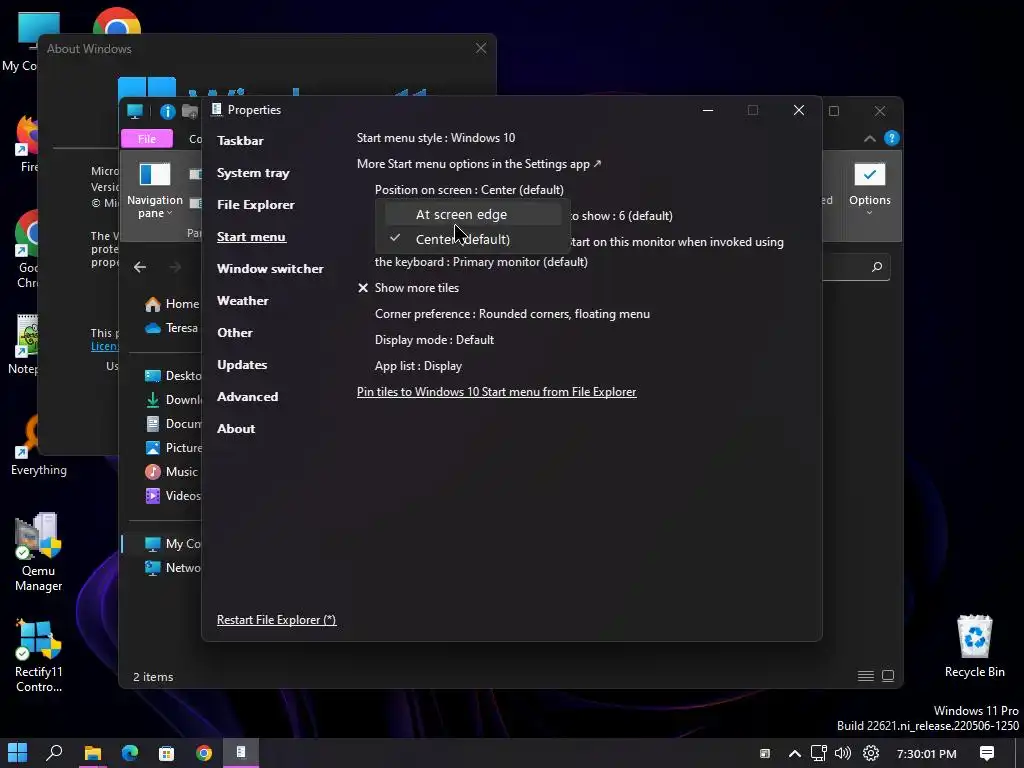1024x768 pixels.
Task: Select Videos folder in navigation pane
Action: point(172,496)
